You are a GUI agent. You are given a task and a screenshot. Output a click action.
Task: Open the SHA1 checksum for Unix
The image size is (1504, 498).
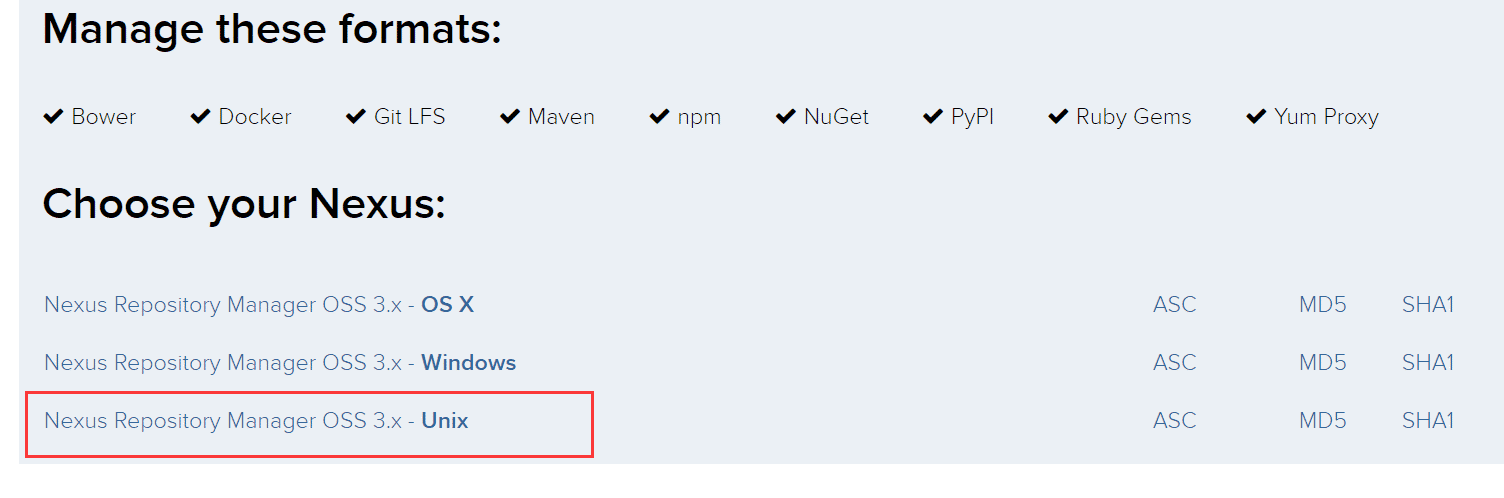point(1427,421)
